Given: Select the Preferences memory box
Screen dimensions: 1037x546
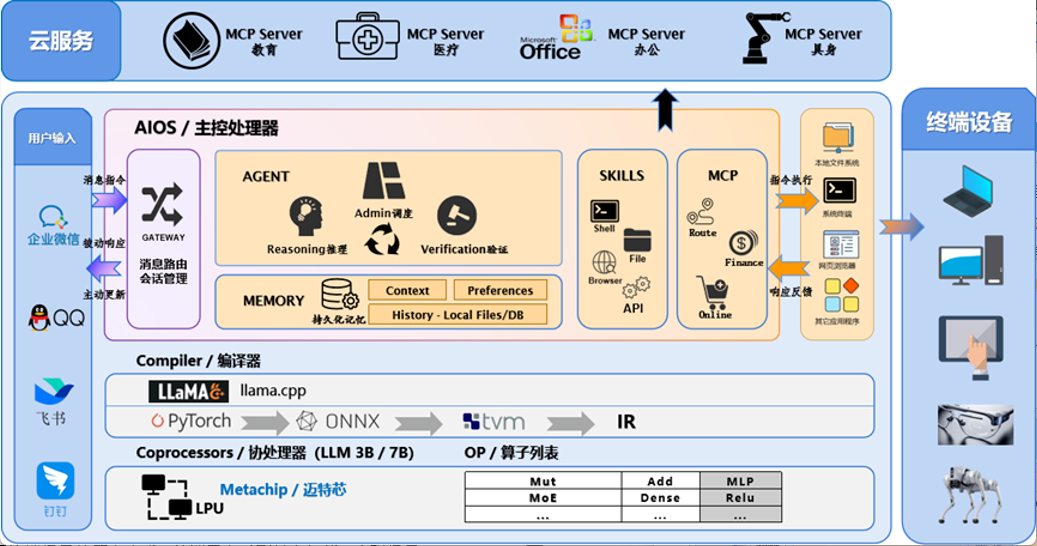Looking at the screenshot, I should [500, 290].
